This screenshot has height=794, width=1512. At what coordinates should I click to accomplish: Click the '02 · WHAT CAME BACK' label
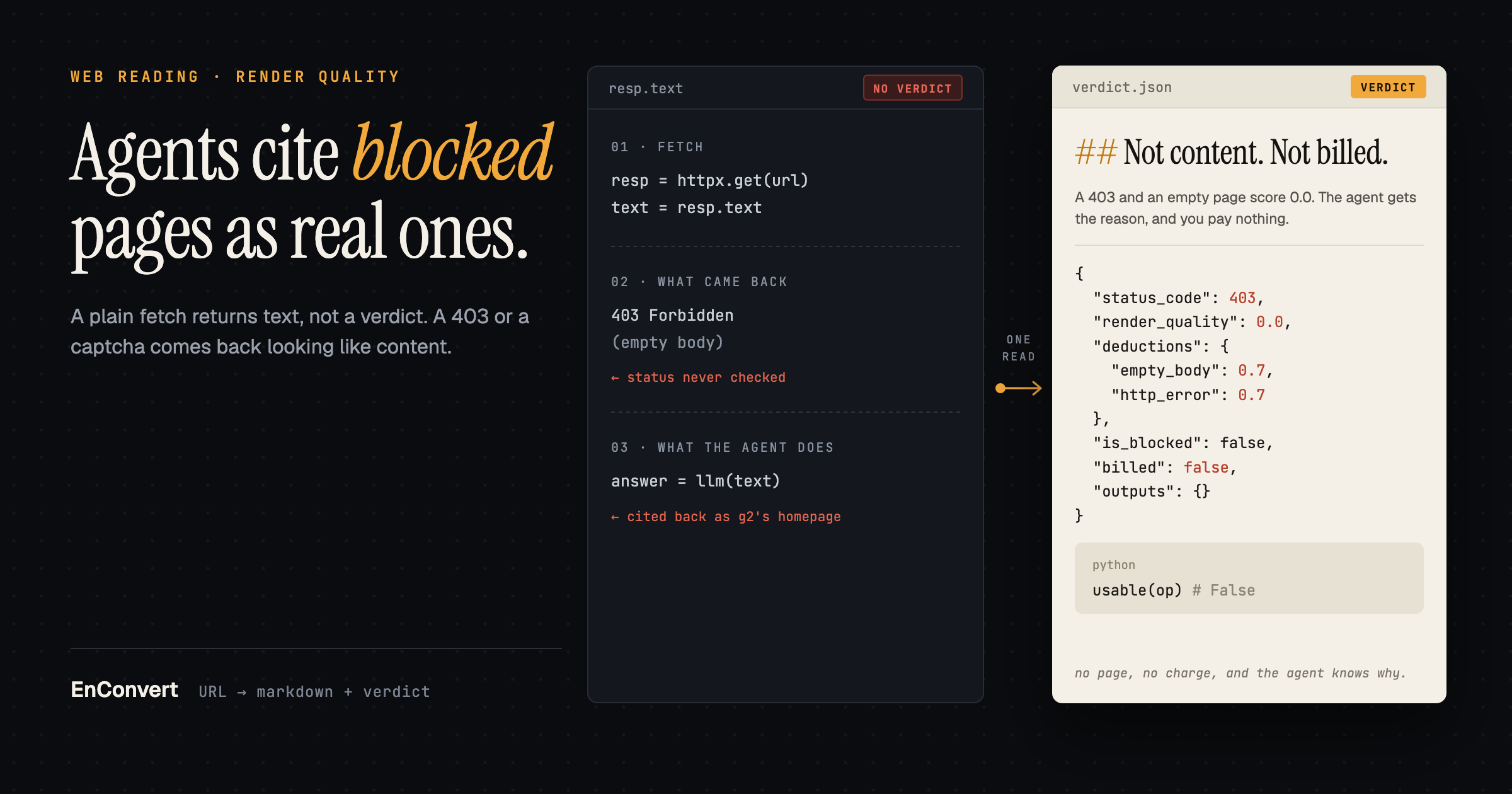coord(699,282)
